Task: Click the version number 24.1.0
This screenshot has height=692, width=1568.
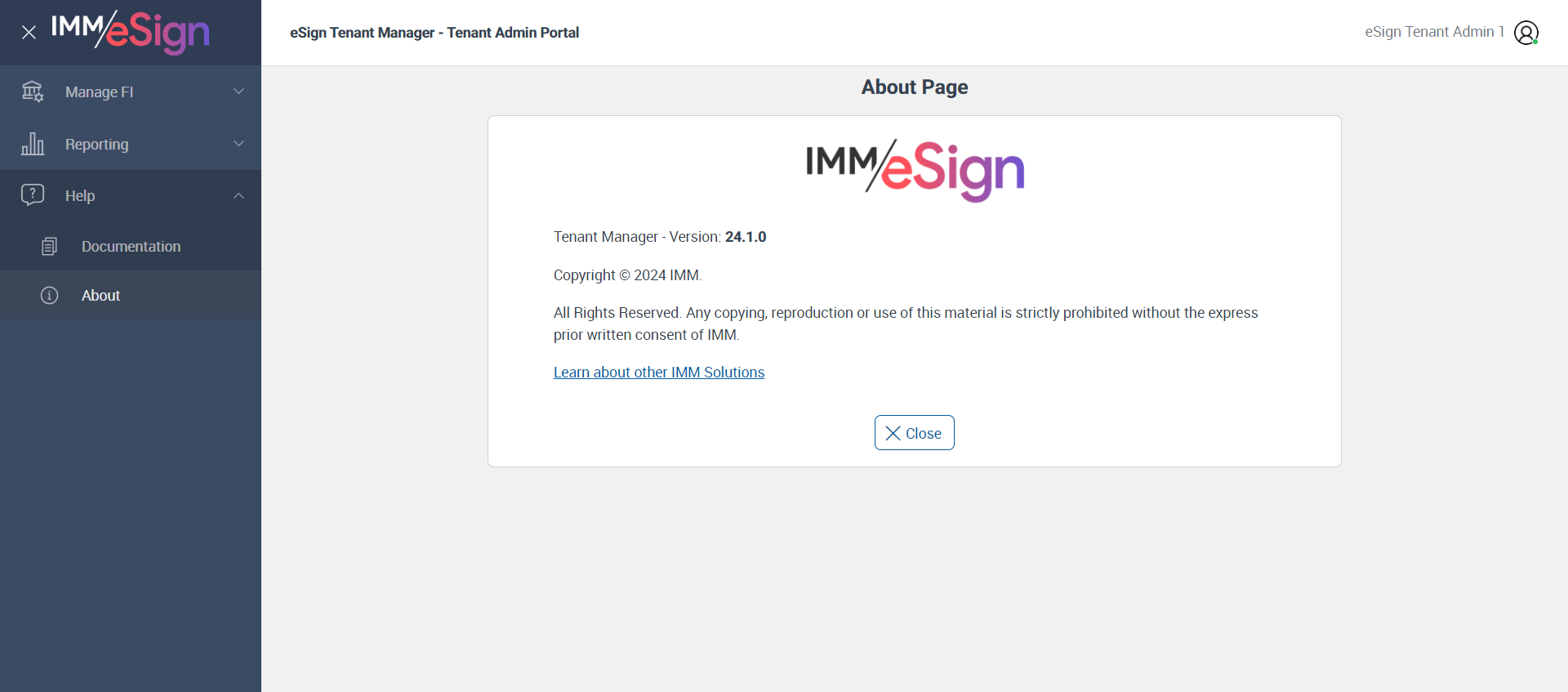Action: click(746, 237)
